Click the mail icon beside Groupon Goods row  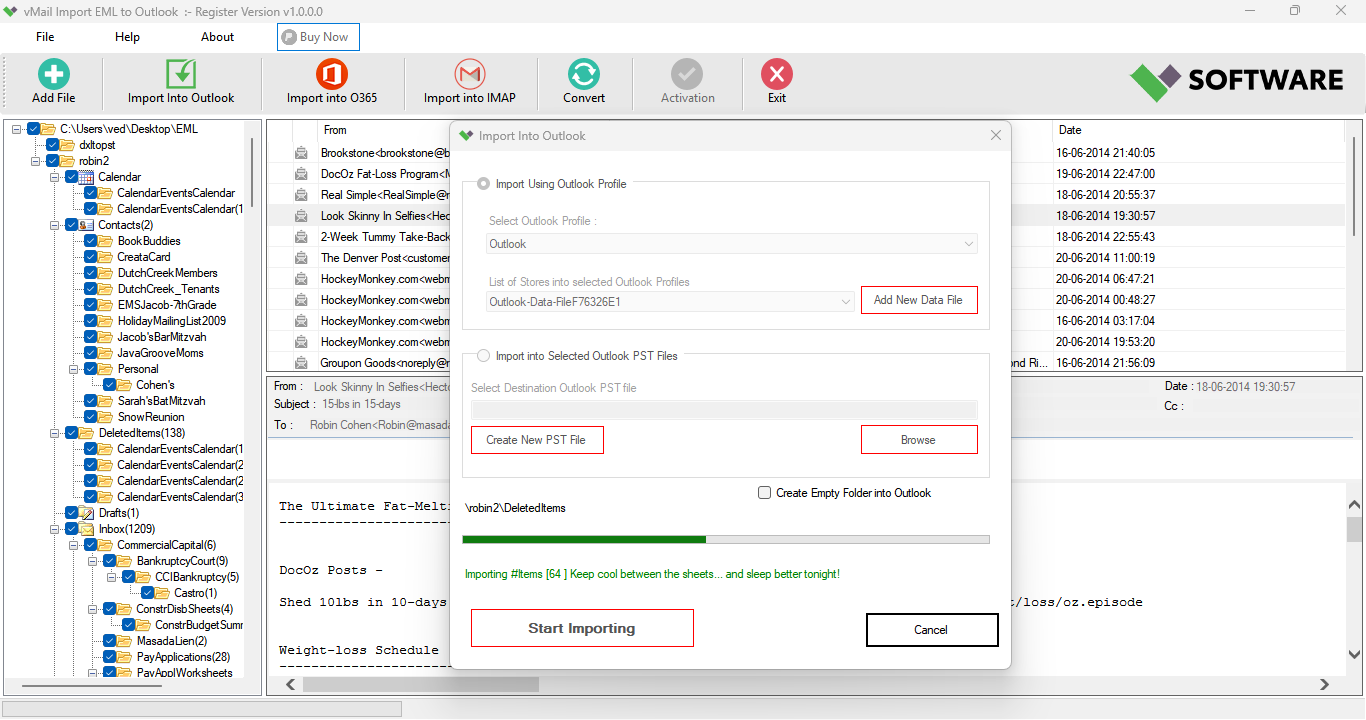click(x=300, y=363)
